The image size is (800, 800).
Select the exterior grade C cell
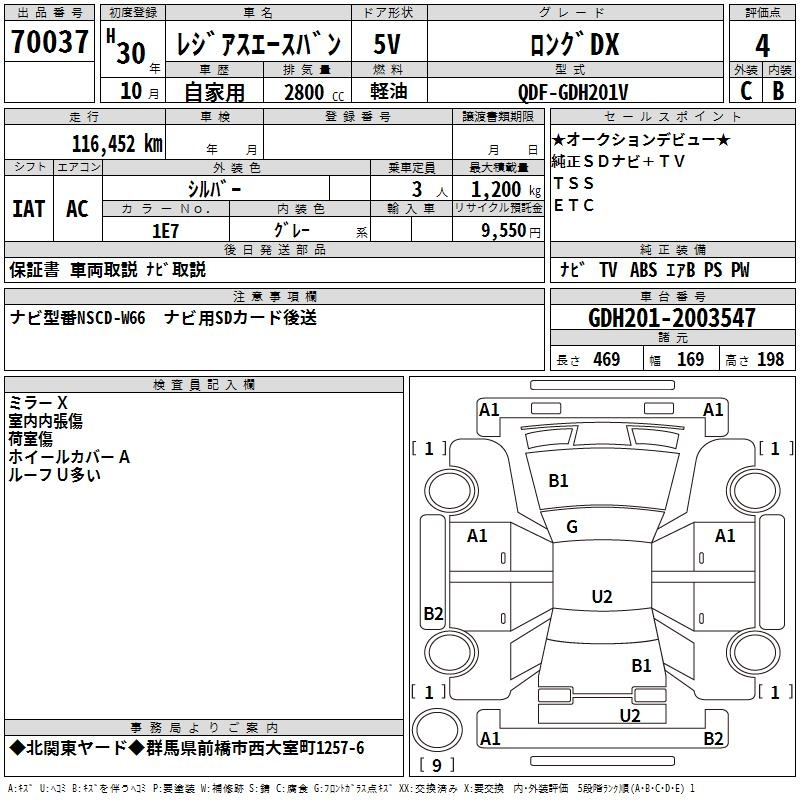click(x=745, y=91)
